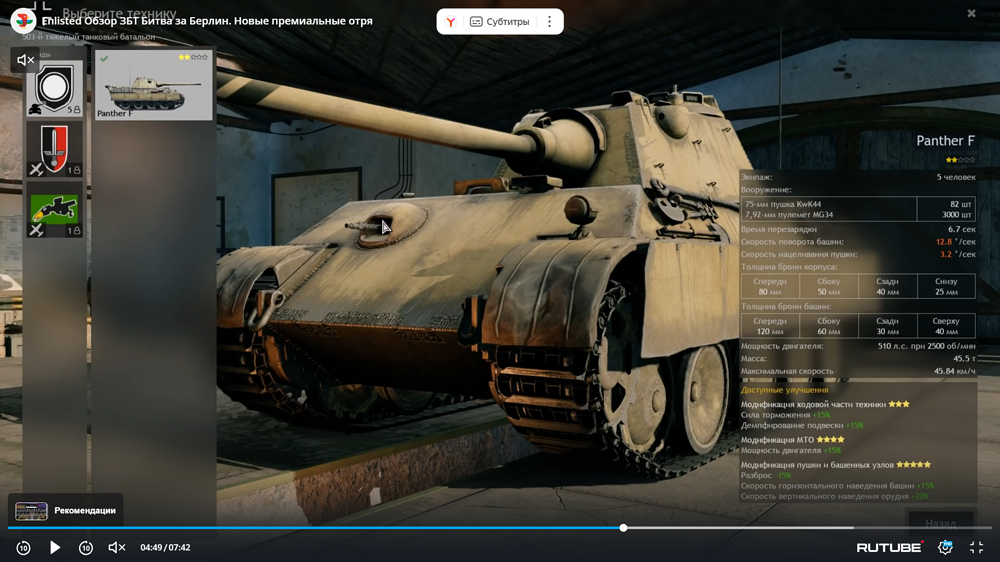Viewport: 1000px width, 562px height.
Task: Rewind the video 10 seconds
Action: point(23,548)
